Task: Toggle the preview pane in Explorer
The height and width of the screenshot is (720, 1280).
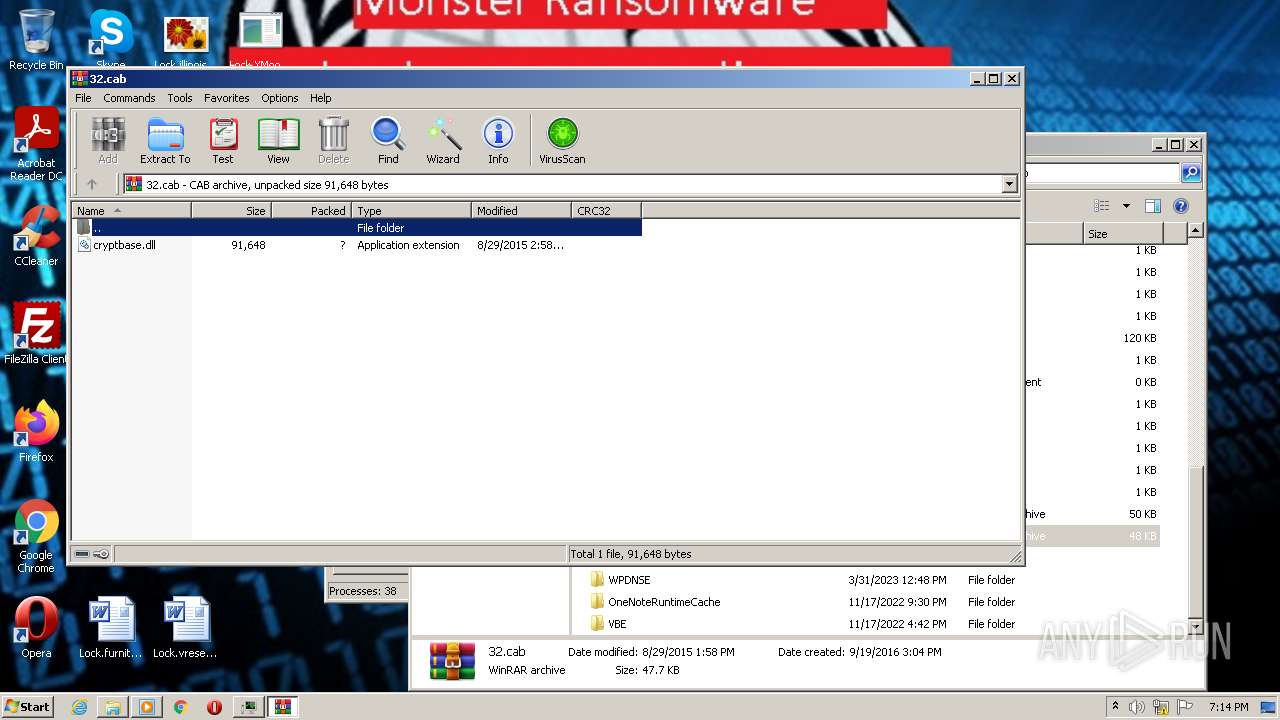Action: point(1152,206)
